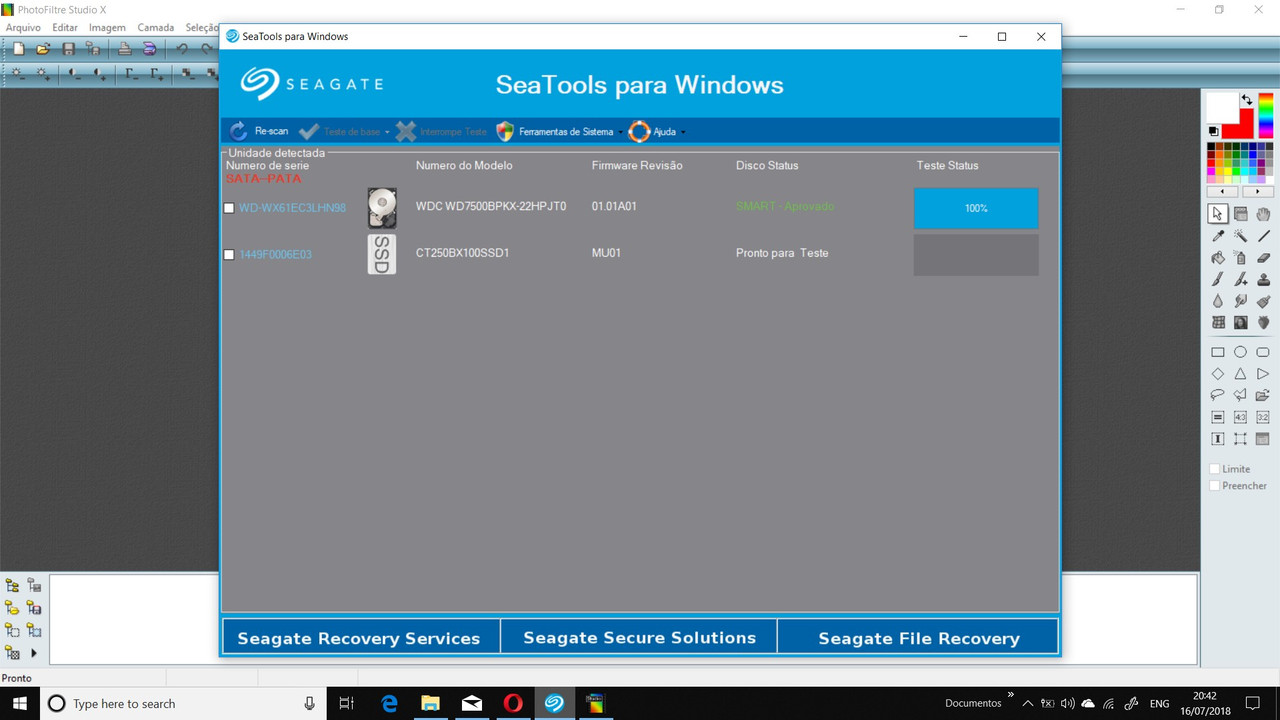Click the gamma minus icon
1280x720 pixels.
click(130, 74)
